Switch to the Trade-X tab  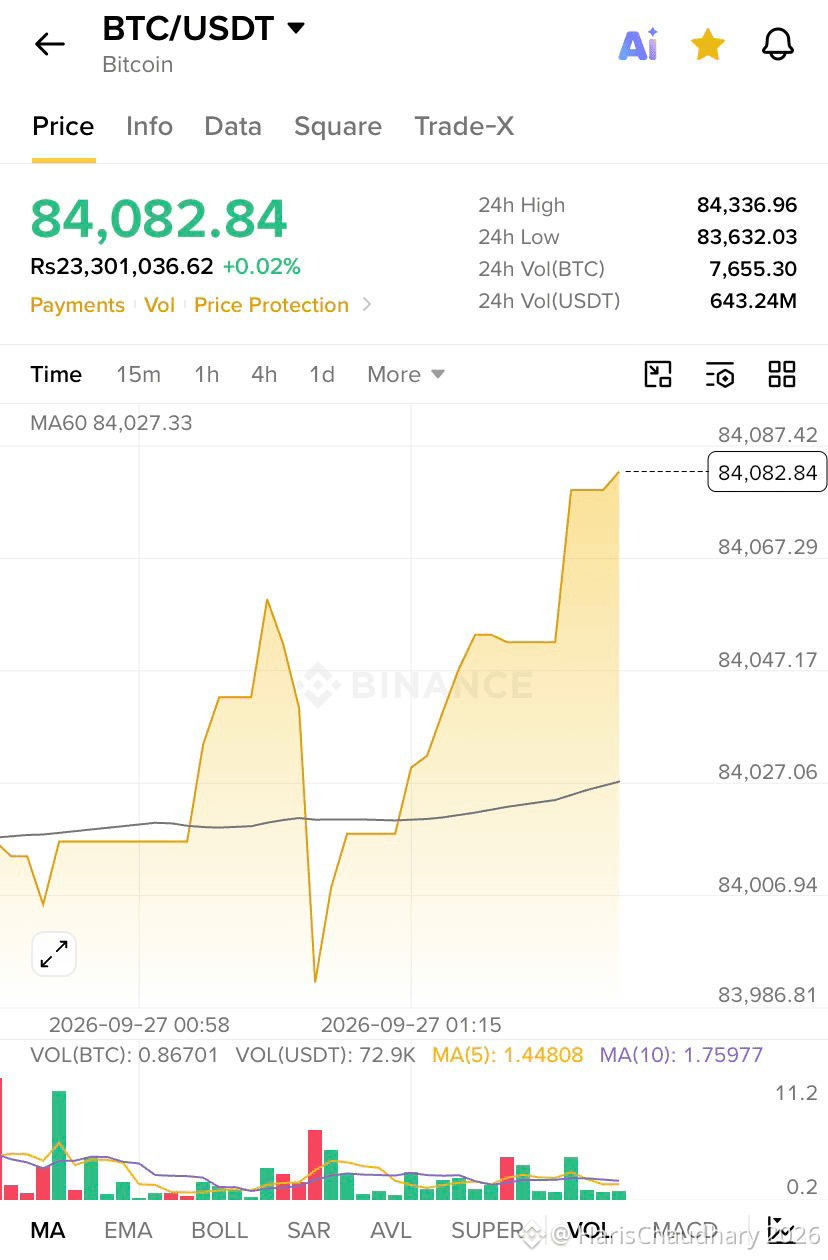point(464,126)
